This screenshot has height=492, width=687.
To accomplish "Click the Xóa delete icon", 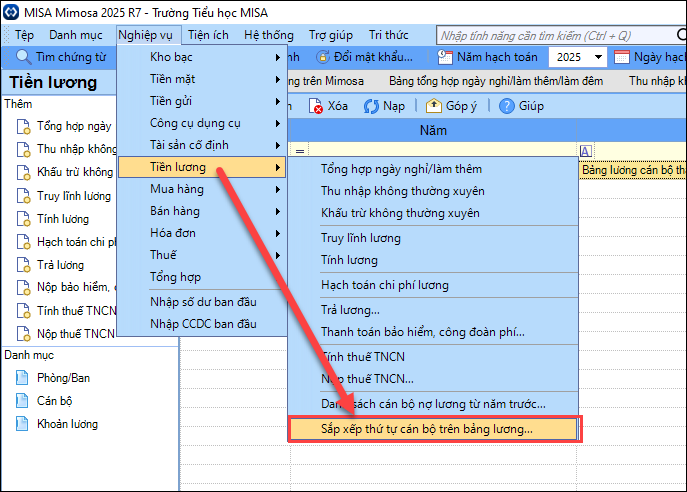I will click(x=315, y=106).
